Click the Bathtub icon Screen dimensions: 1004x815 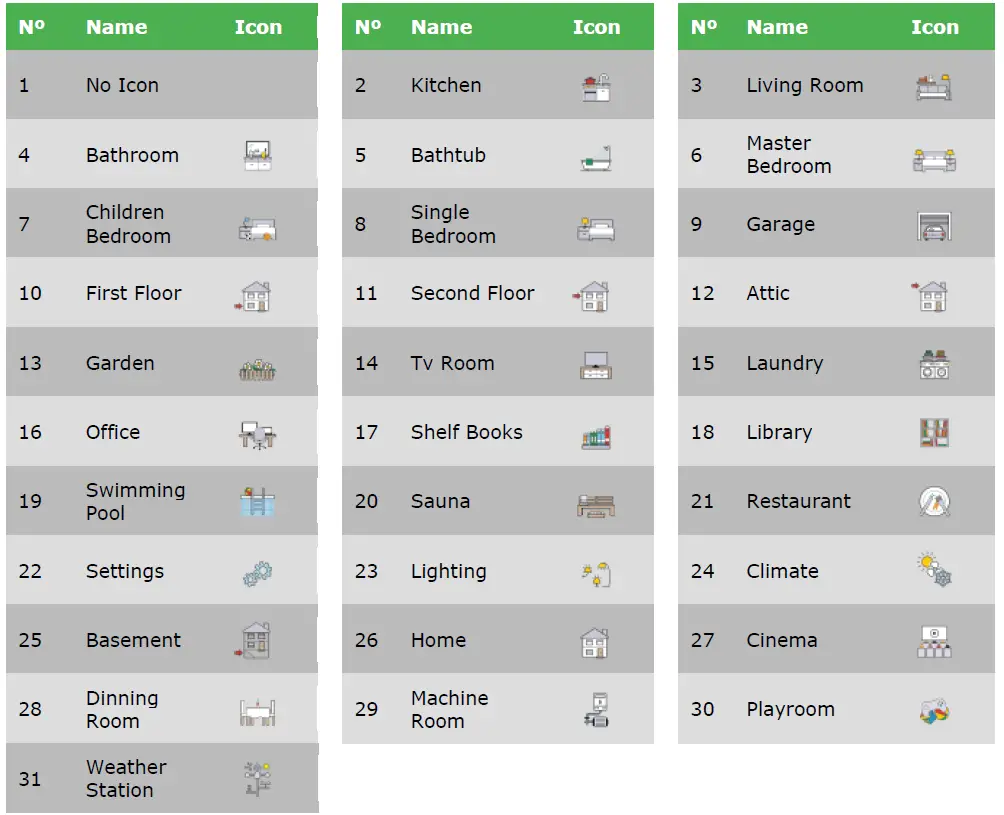tap(596, 158)
